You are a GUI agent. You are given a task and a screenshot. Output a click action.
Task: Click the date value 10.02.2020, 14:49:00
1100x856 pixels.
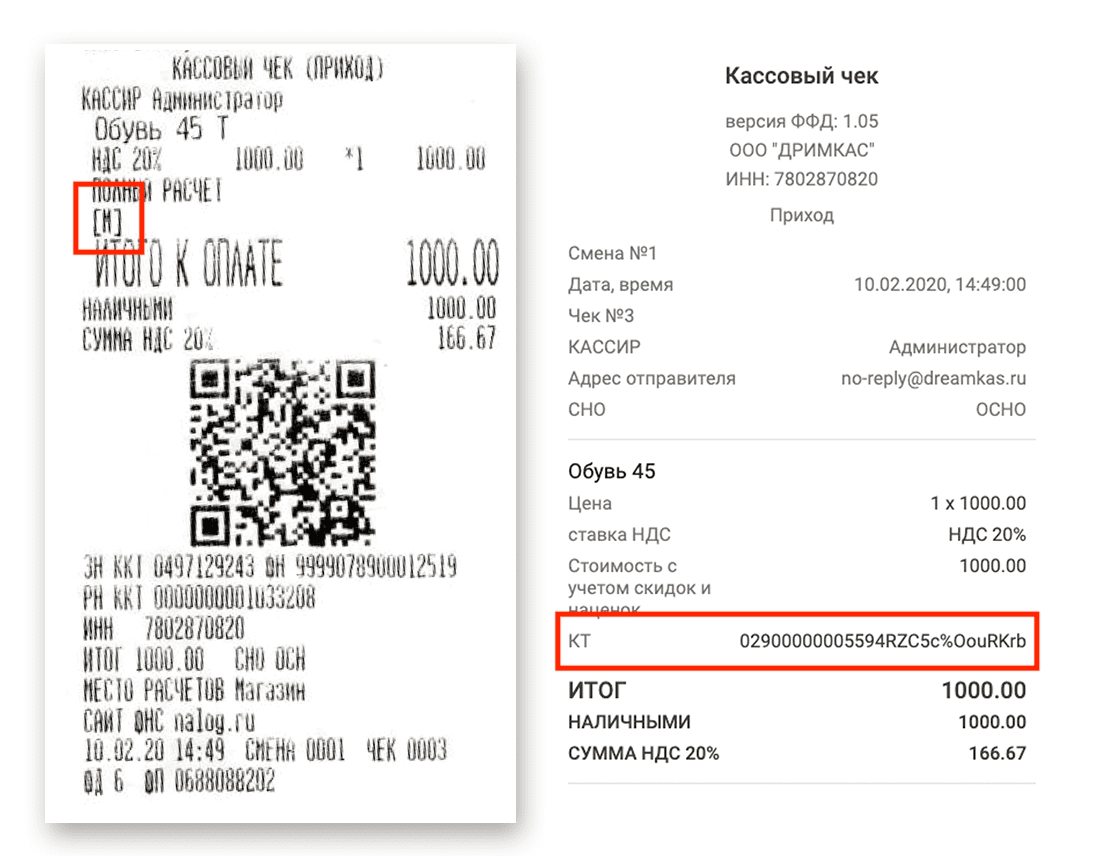[939, 284]
